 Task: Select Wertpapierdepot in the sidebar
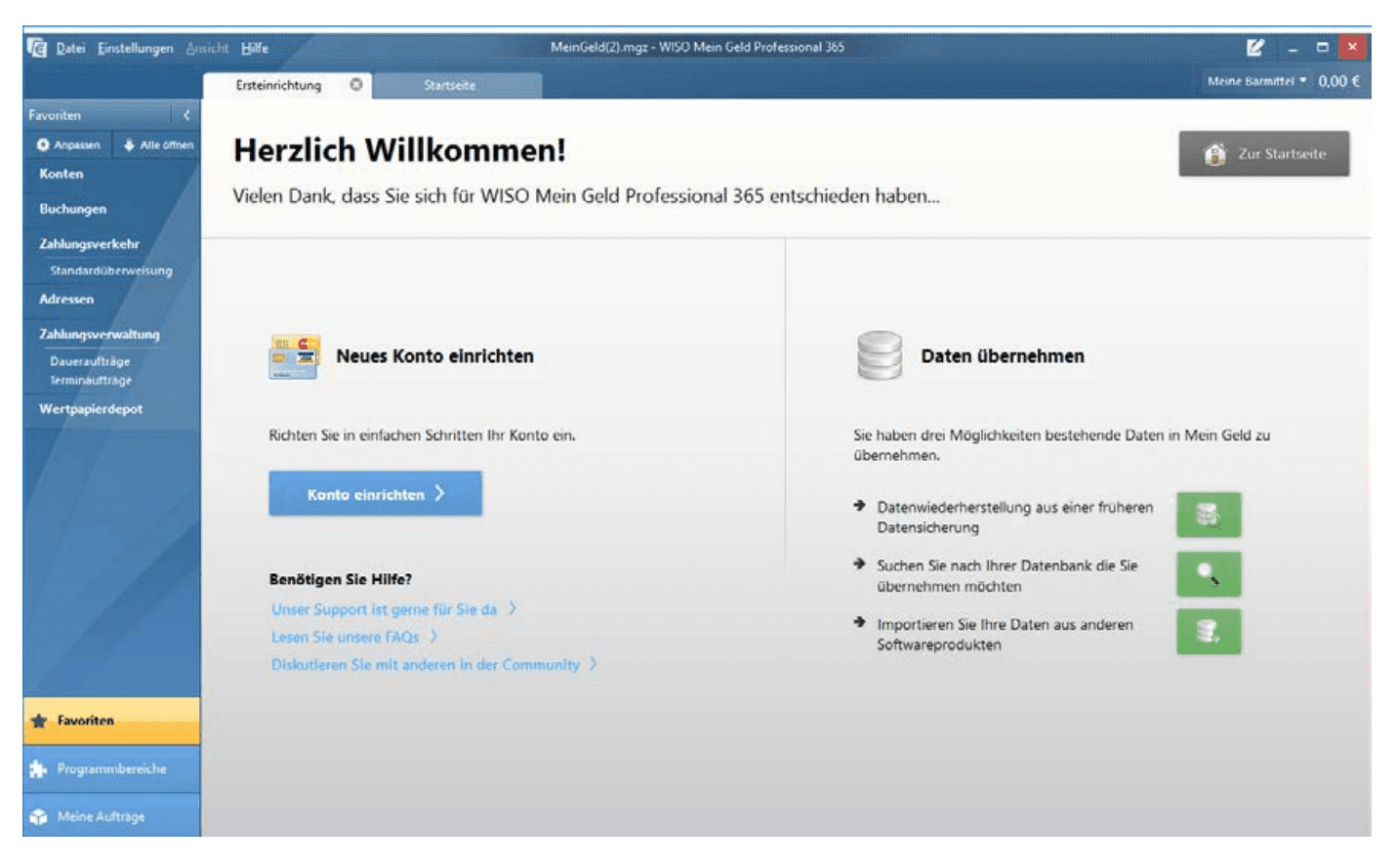coord(91,409)
